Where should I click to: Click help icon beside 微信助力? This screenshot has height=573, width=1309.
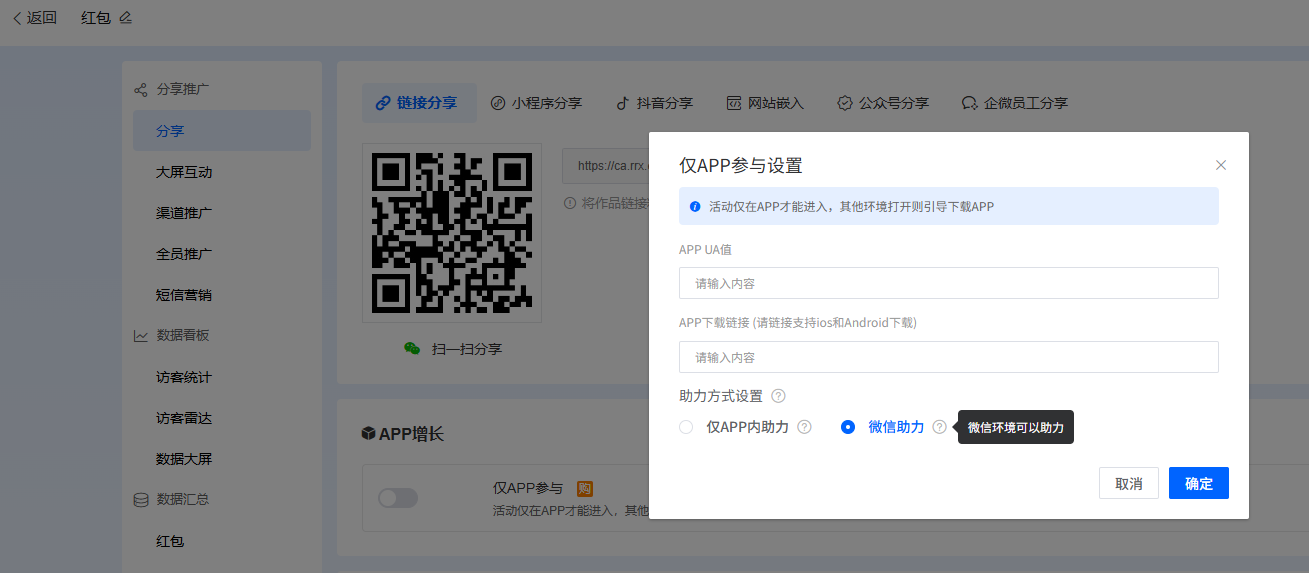tap(939, 427)
